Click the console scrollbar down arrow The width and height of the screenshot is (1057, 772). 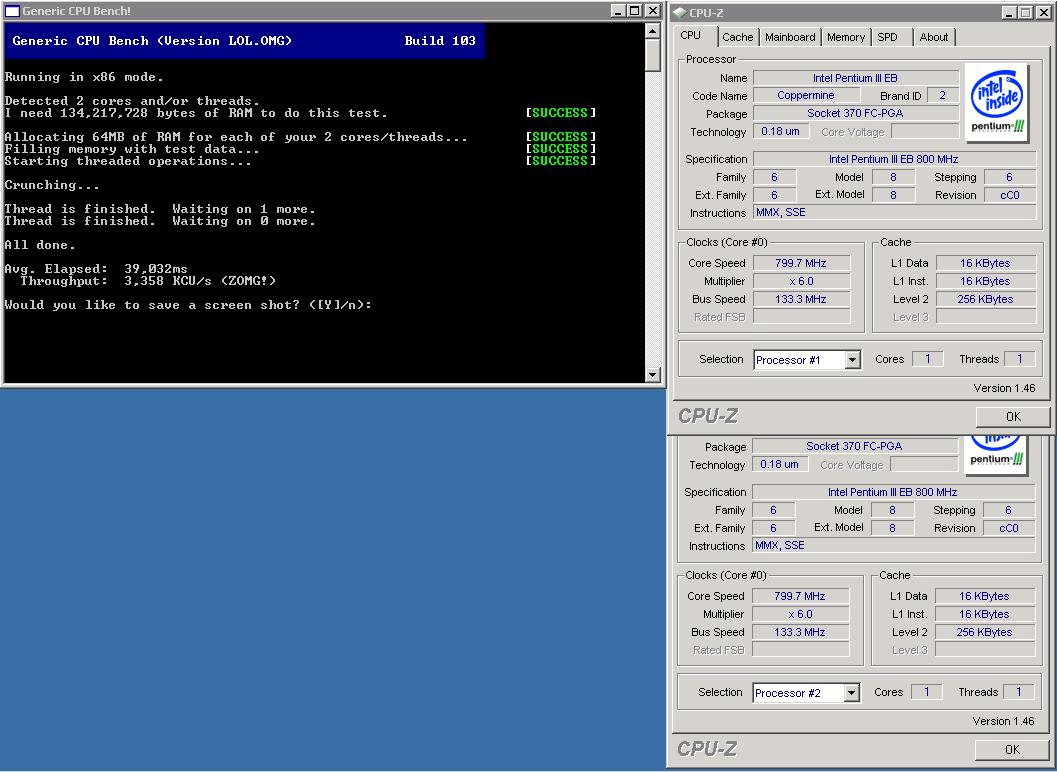pos(652,375)
